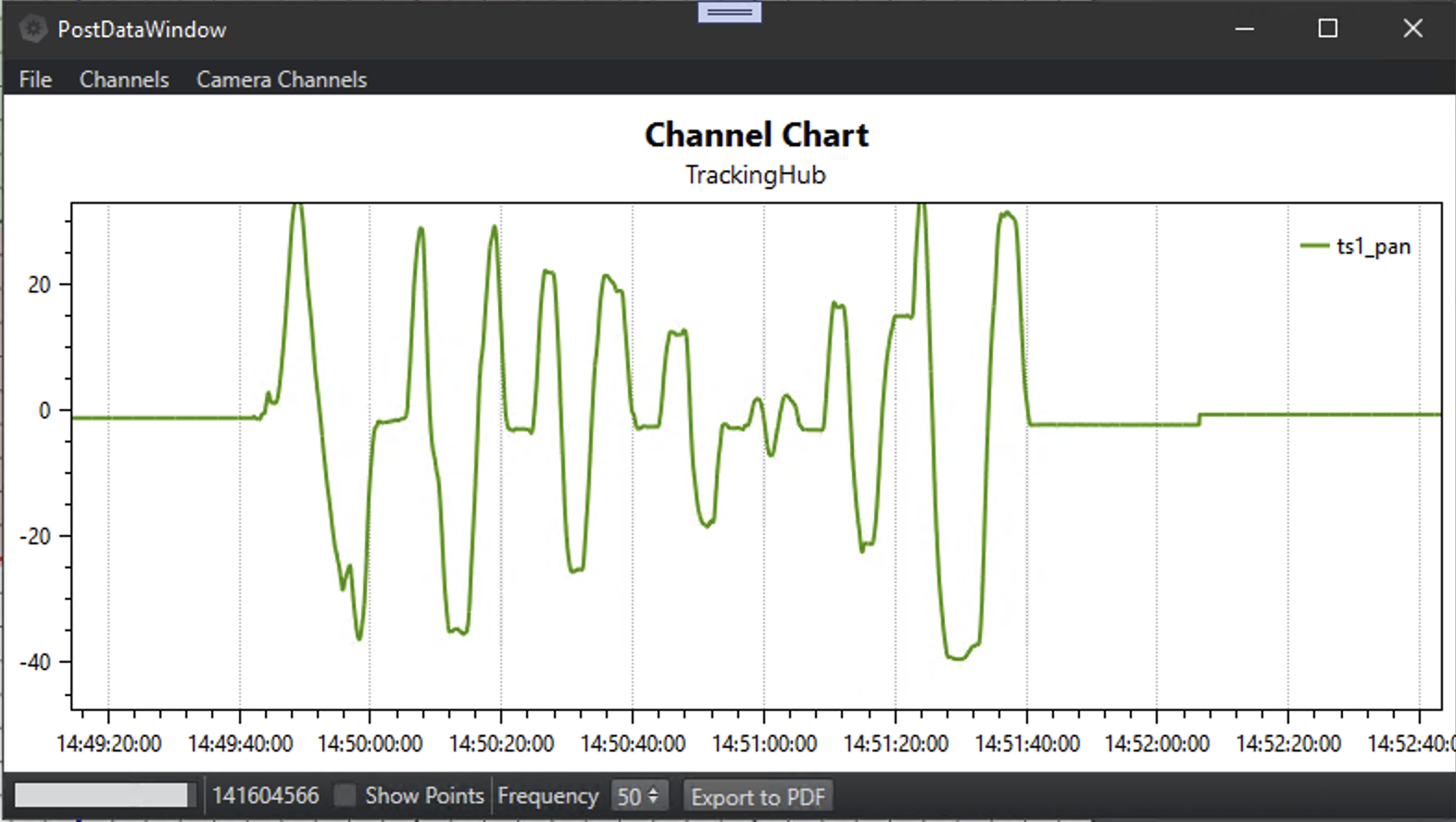The height and width of the screenshot is (822, 1456).
Task: Maximize the PostDataWindow
Action: tap(1327, 29)
